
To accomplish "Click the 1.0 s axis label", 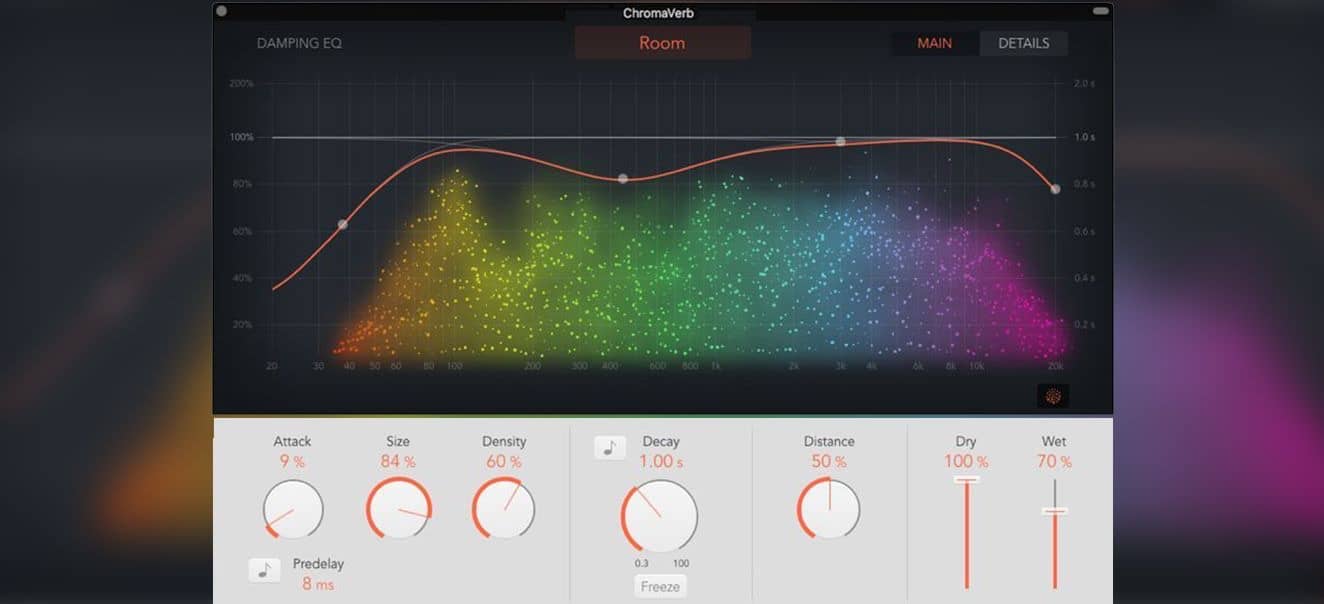I will tap(1084, 137).
